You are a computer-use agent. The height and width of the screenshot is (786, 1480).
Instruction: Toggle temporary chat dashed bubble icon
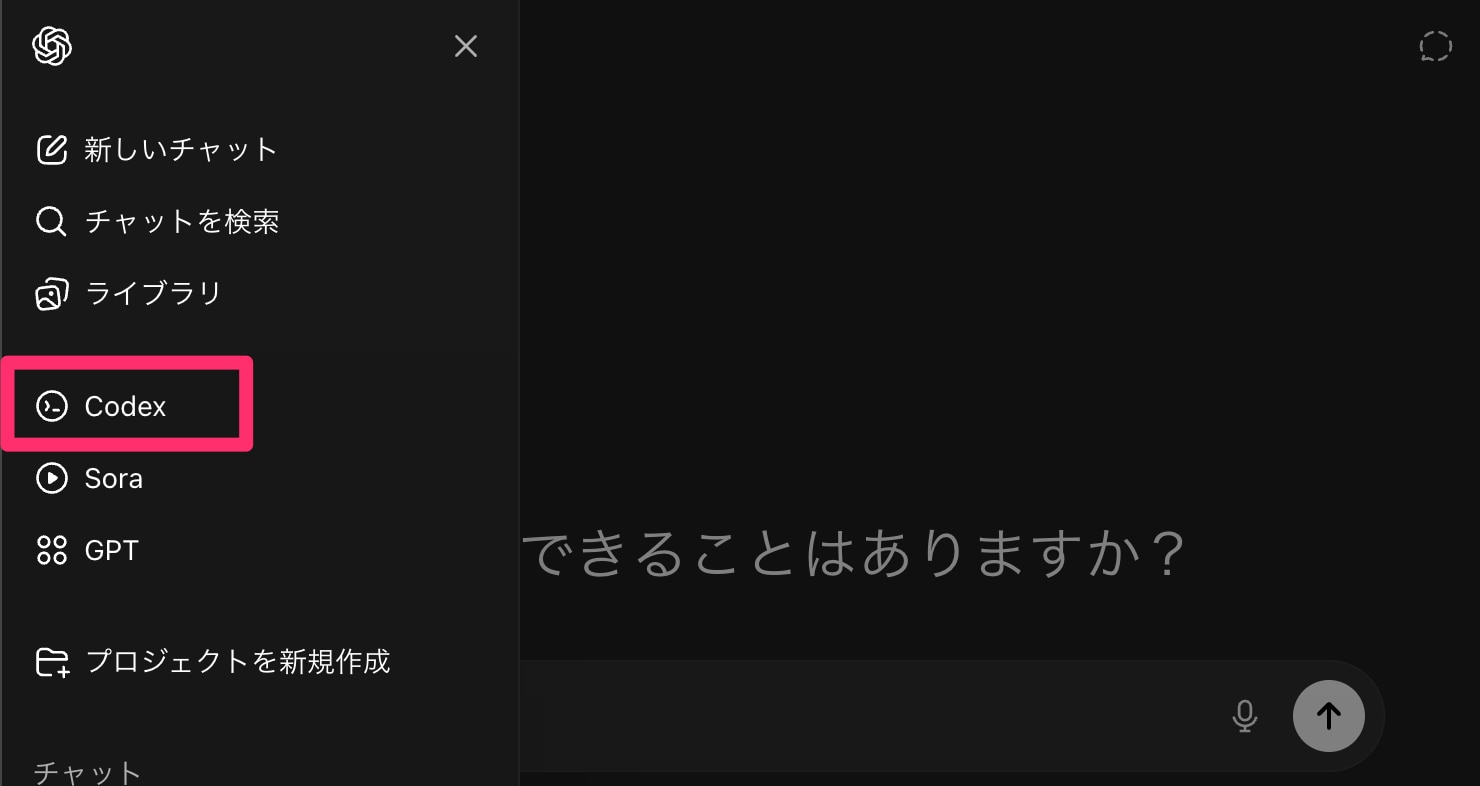coord(1435,46)
